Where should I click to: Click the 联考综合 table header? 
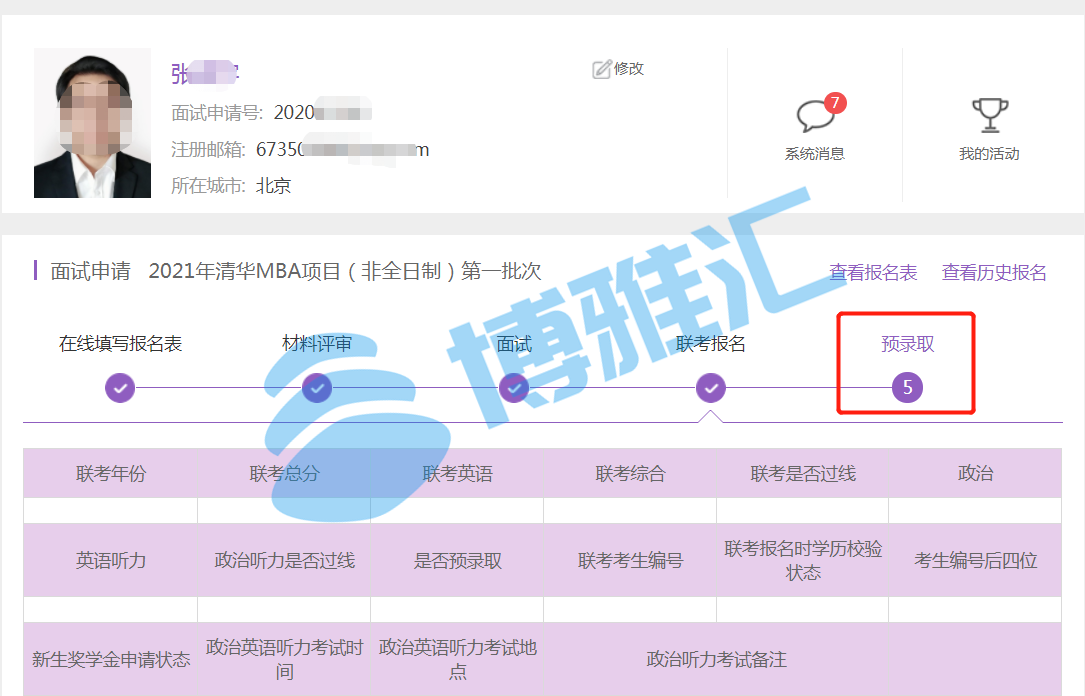click(630, 473)
